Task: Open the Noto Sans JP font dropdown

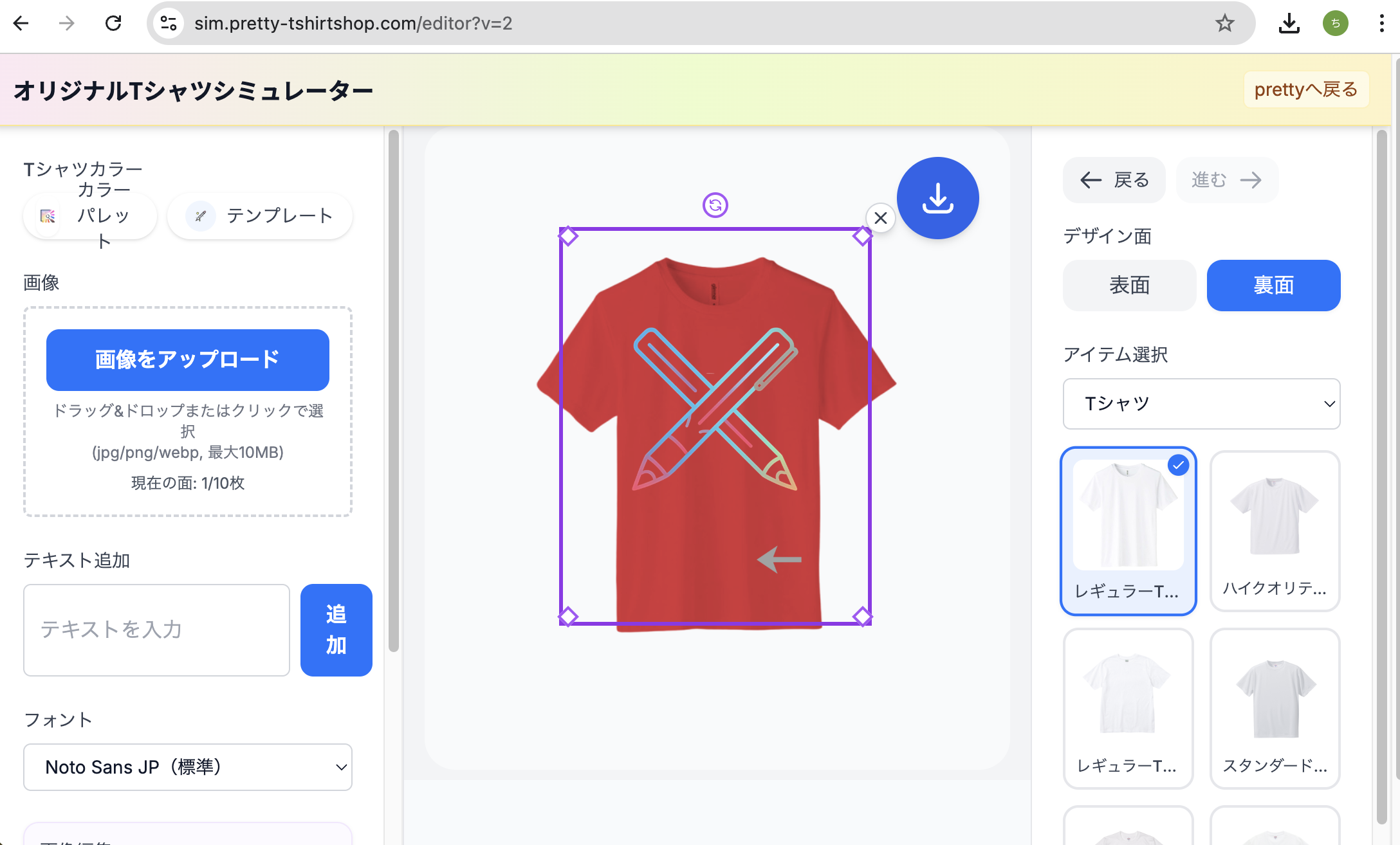Action: tap(188, 767)
